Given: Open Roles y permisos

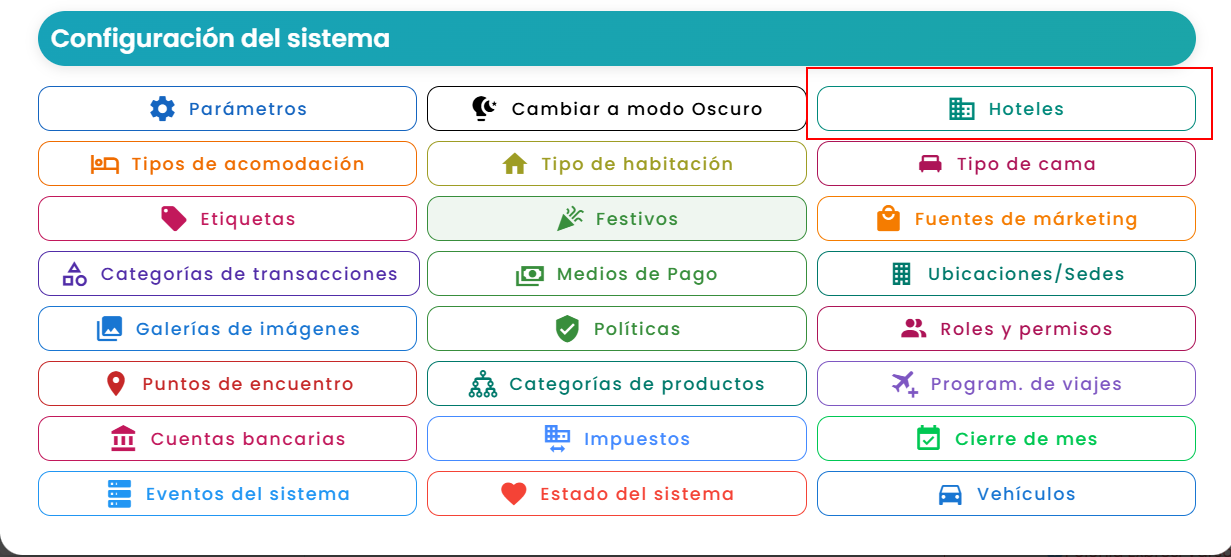Looking at the screenshot, I should pos(1006,329).
